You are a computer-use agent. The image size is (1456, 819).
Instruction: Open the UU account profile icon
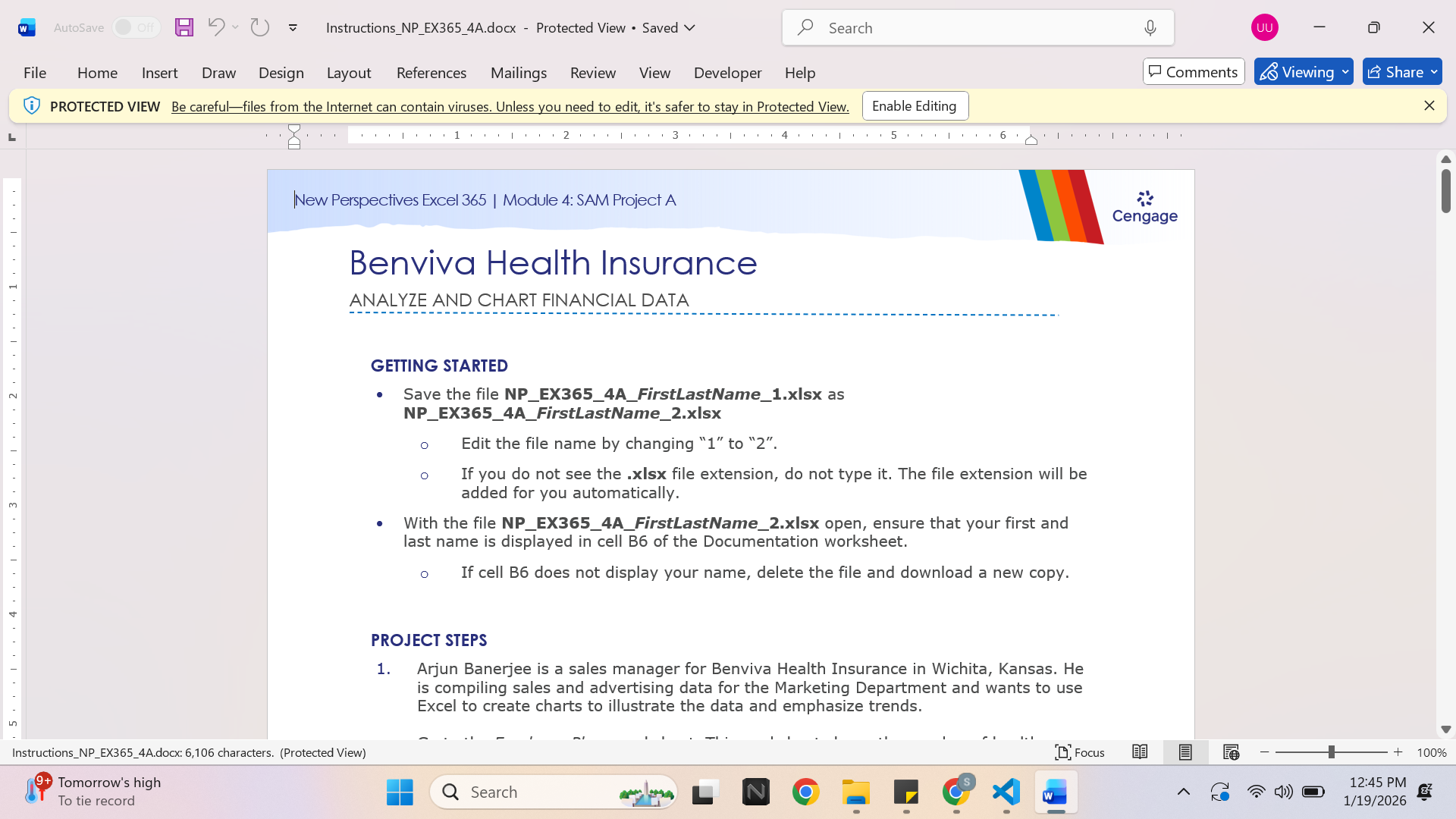[x=1265, y=27]
